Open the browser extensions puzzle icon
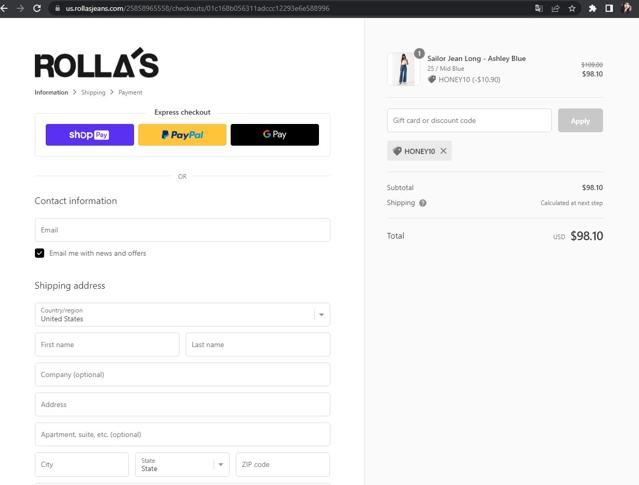 tap(593, 8)
